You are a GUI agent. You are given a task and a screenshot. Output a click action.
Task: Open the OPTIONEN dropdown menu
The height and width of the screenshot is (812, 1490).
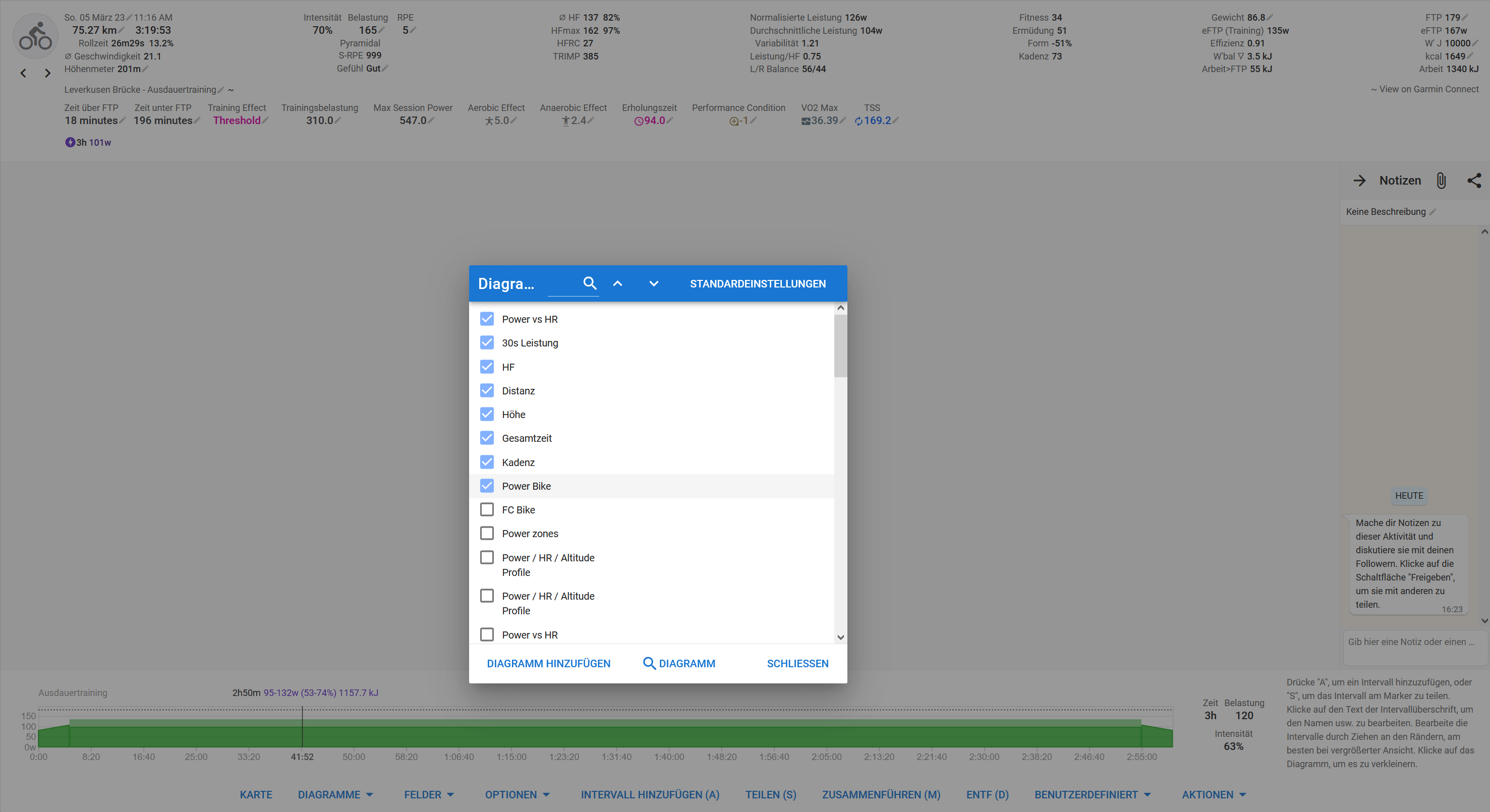pos(517,795)
